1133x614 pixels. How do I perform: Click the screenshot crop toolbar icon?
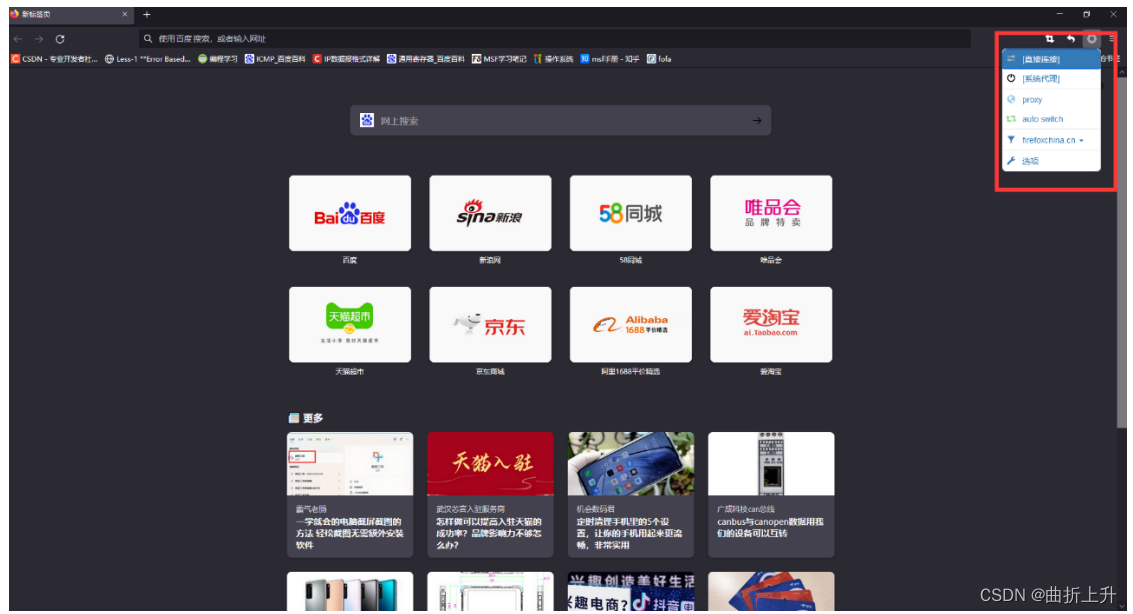point(1050,39)
